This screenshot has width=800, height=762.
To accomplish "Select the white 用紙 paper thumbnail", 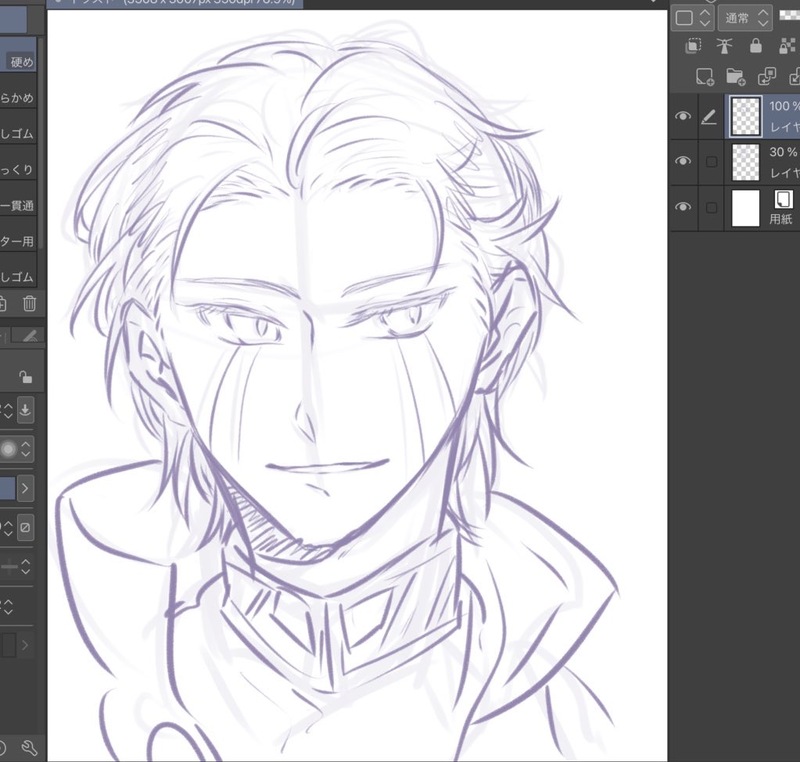I will click(x=746, y=208).
